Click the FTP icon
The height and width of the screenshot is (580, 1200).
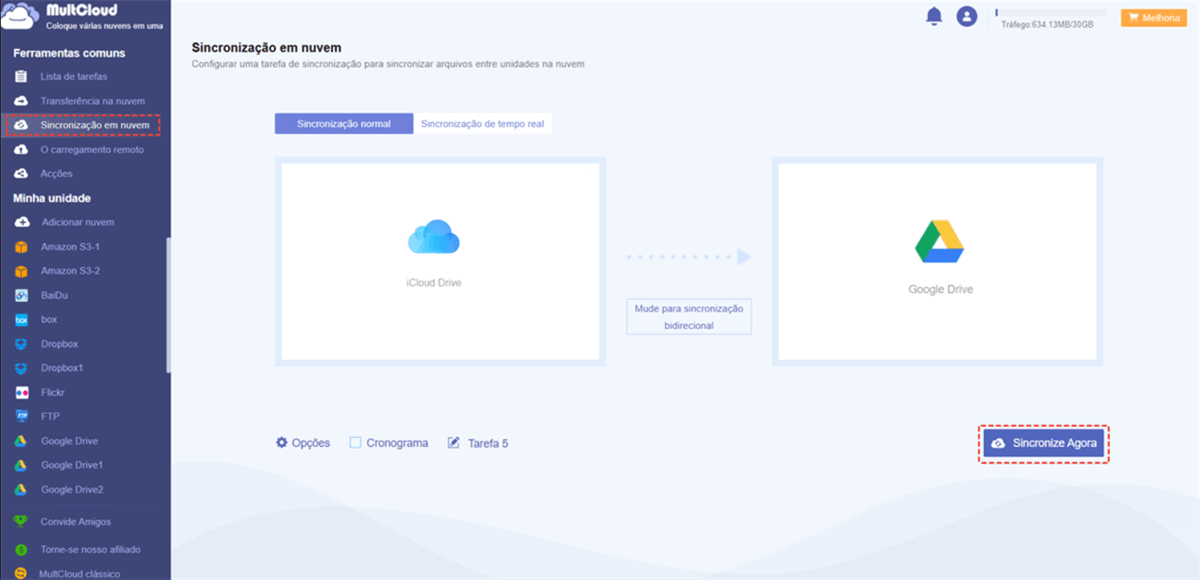click(x=21, y=416)
